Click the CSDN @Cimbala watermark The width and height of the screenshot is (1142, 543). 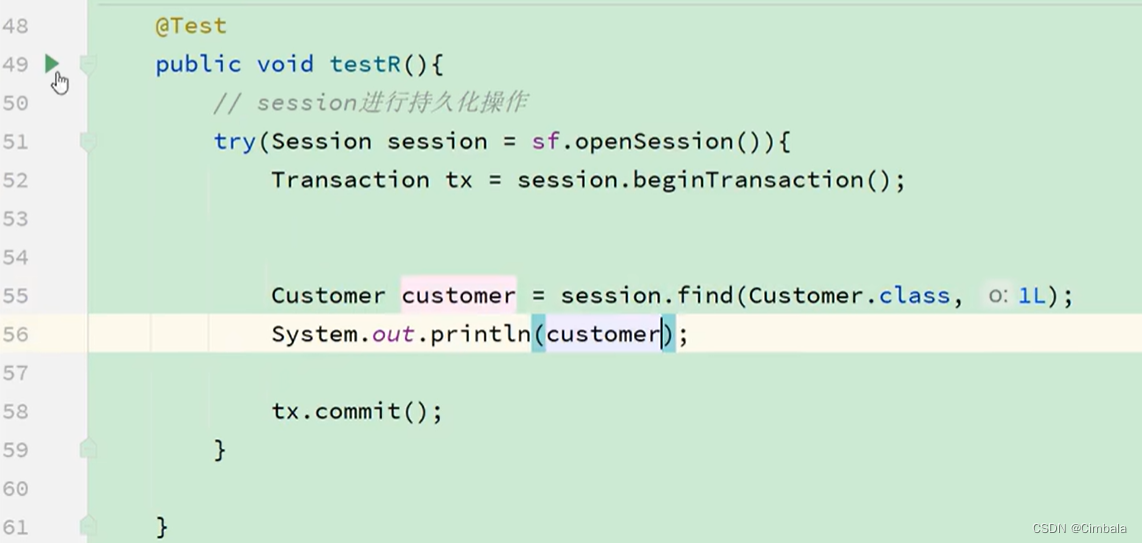click(1079, 529)
